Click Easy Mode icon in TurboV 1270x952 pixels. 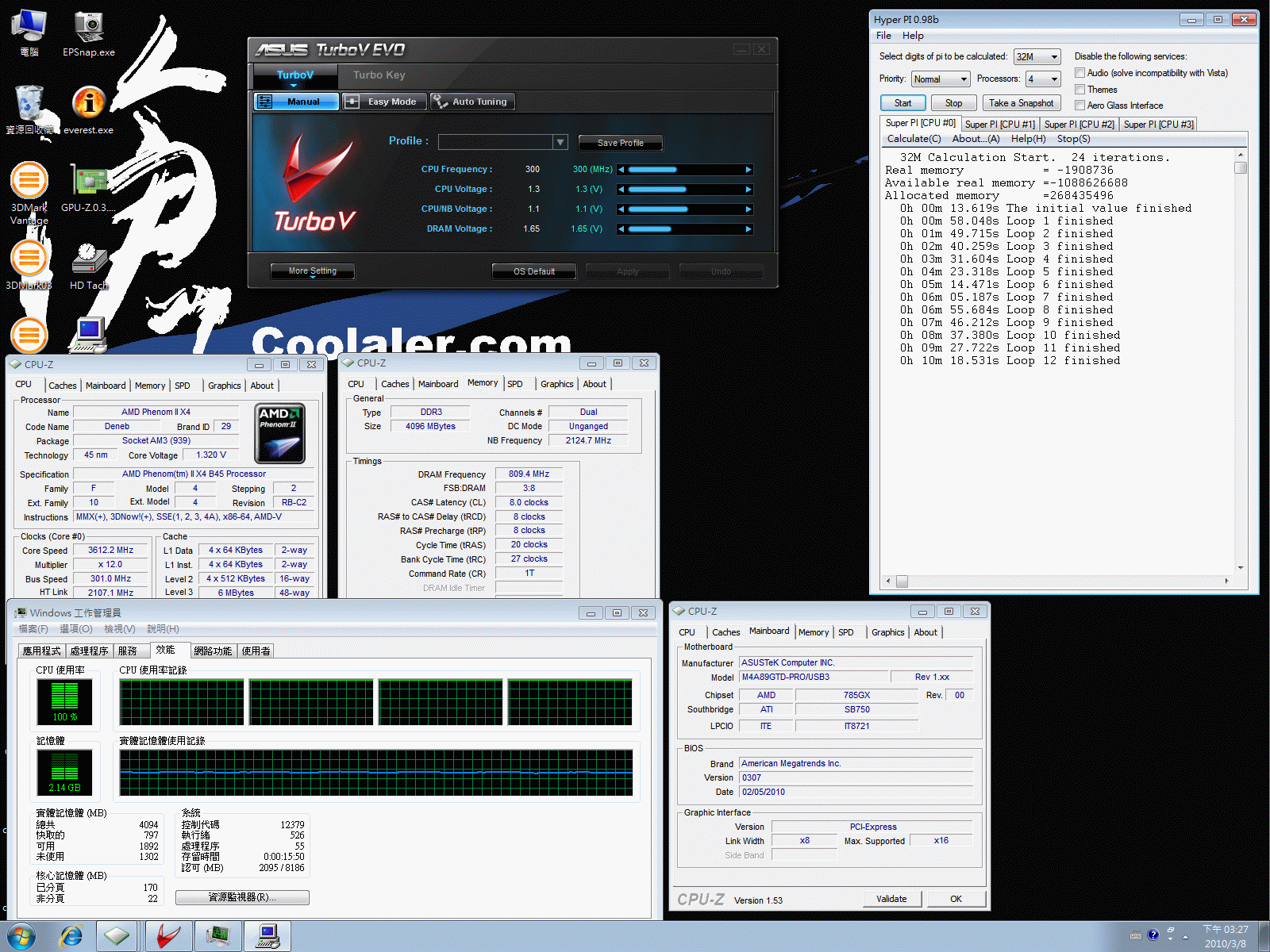[352, 102]
